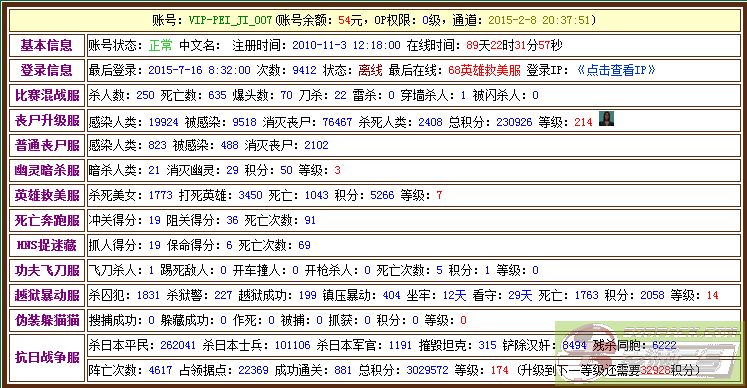Click the zombie level avatar thumbnail
Screen dimensions: 747x388
tap(606, 119)
